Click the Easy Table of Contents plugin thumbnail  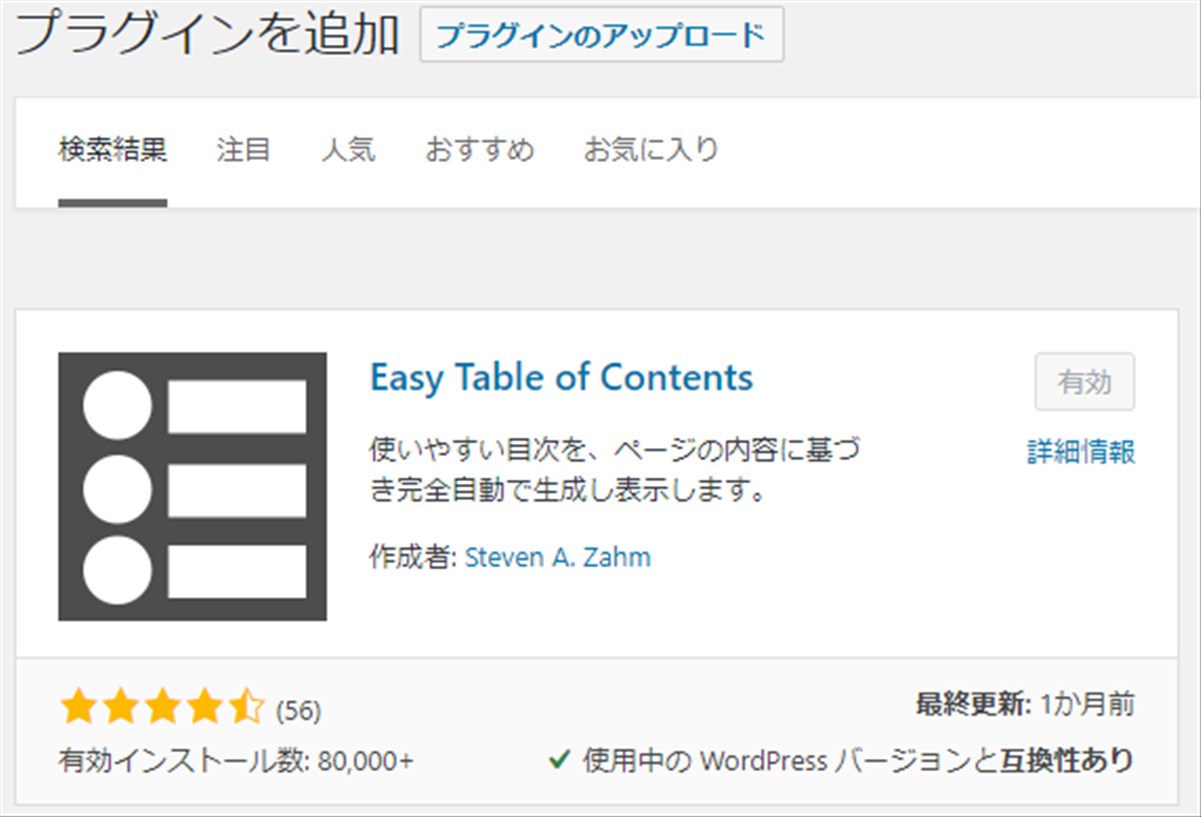click(x=192, y=486)
